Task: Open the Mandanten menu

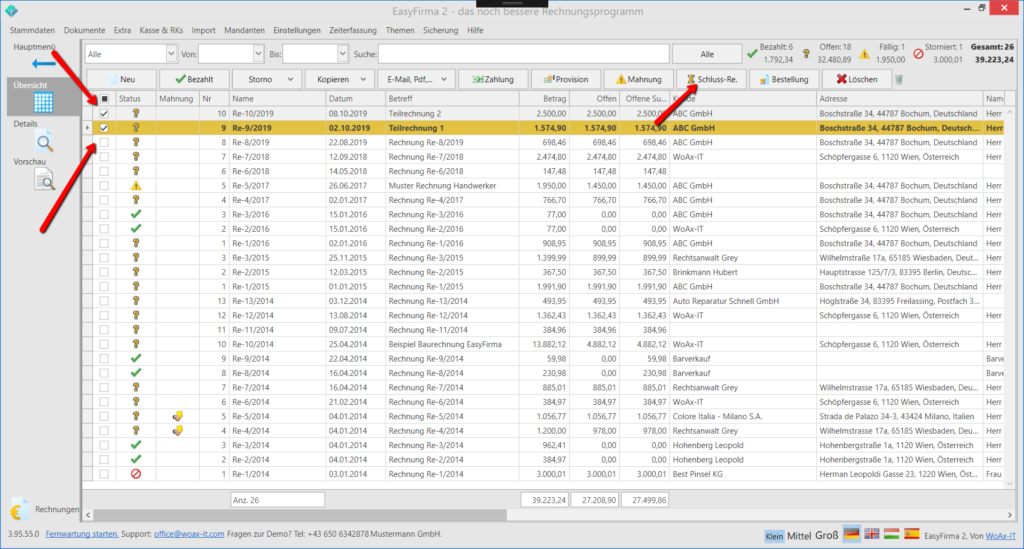Action: (x=244, y=30)
